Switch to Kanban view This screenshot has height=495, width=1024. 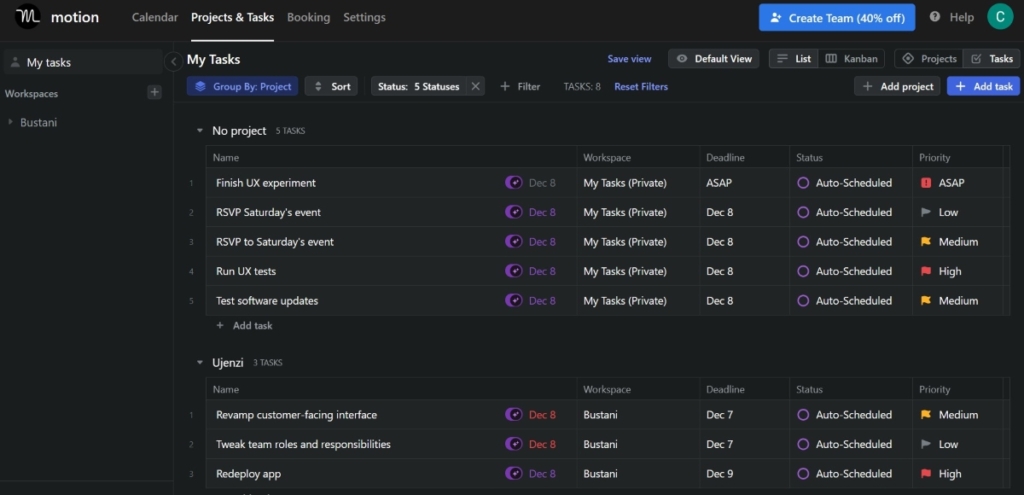click(851, 59)
